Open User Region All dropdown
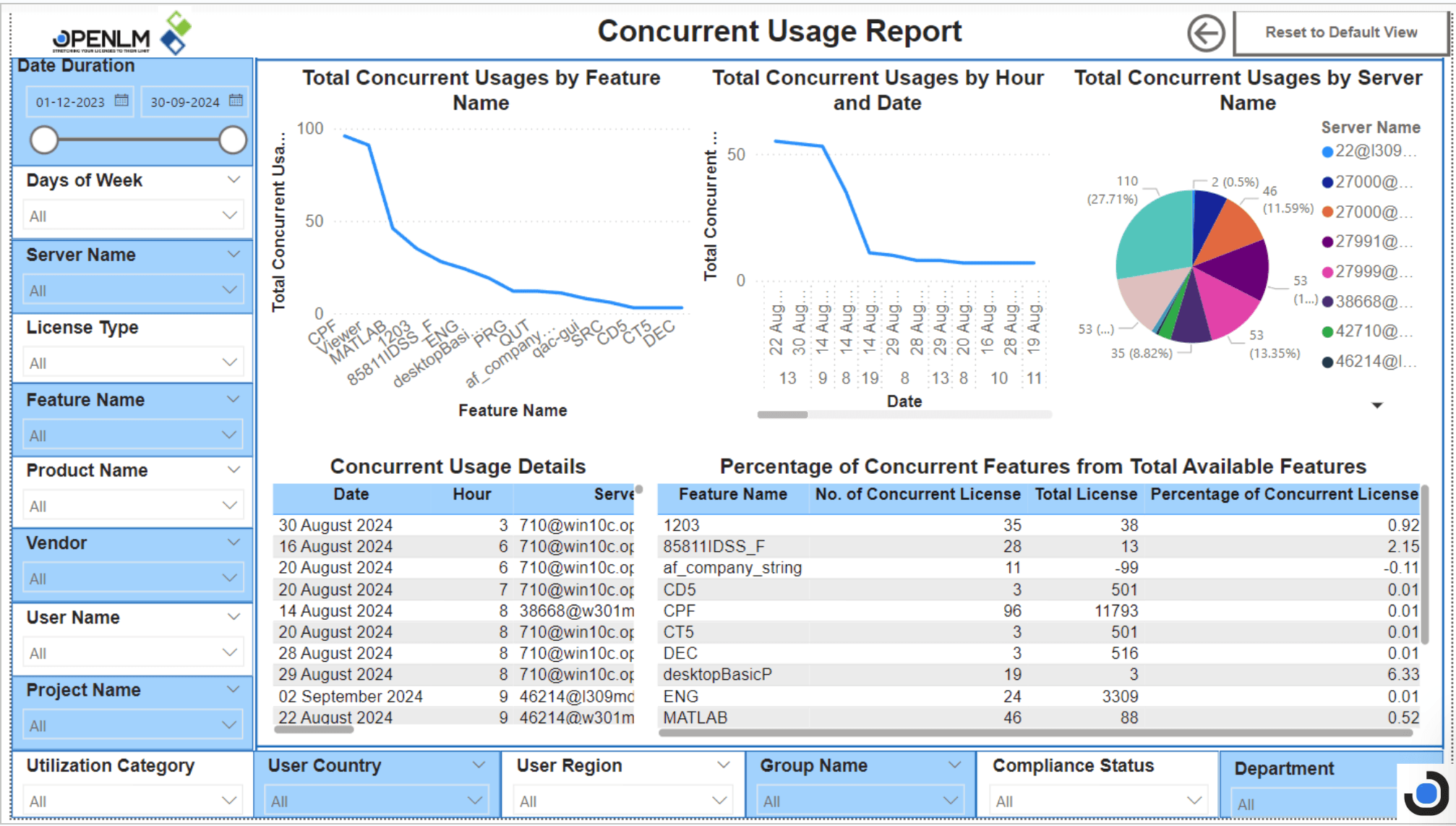This screenshot has height=826, width=1456. [x=622, y=801]
